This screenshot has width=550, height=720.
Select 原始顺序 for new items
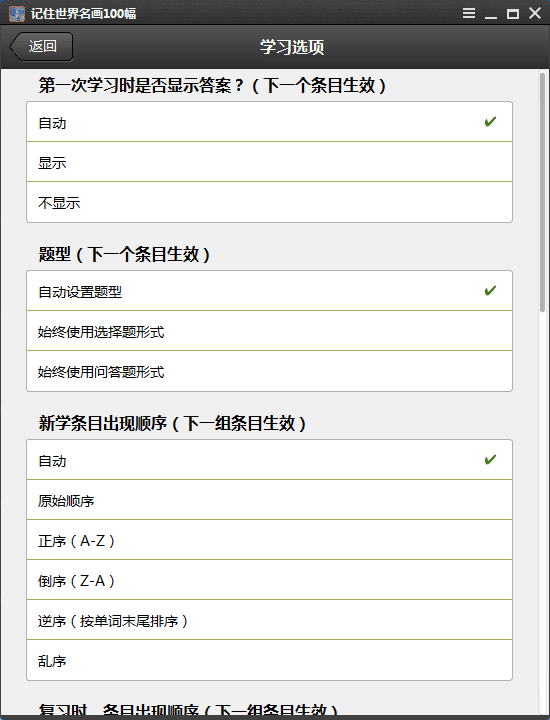(269, 500)
